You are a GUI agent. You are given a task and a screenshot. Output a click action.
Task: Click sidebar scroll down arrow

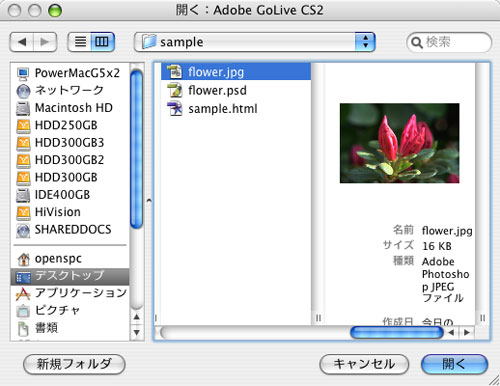click(137, 332)
